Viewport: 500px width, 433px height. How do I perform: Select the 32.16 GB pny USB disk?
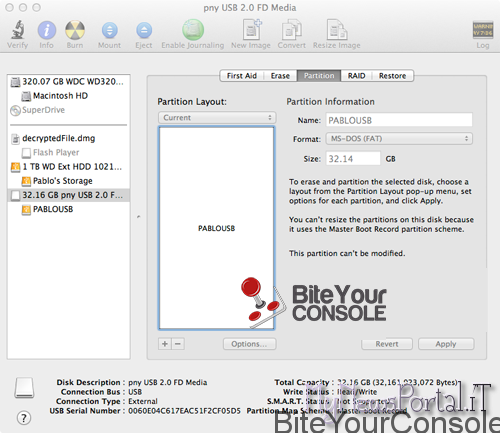[x=68, y=195]
